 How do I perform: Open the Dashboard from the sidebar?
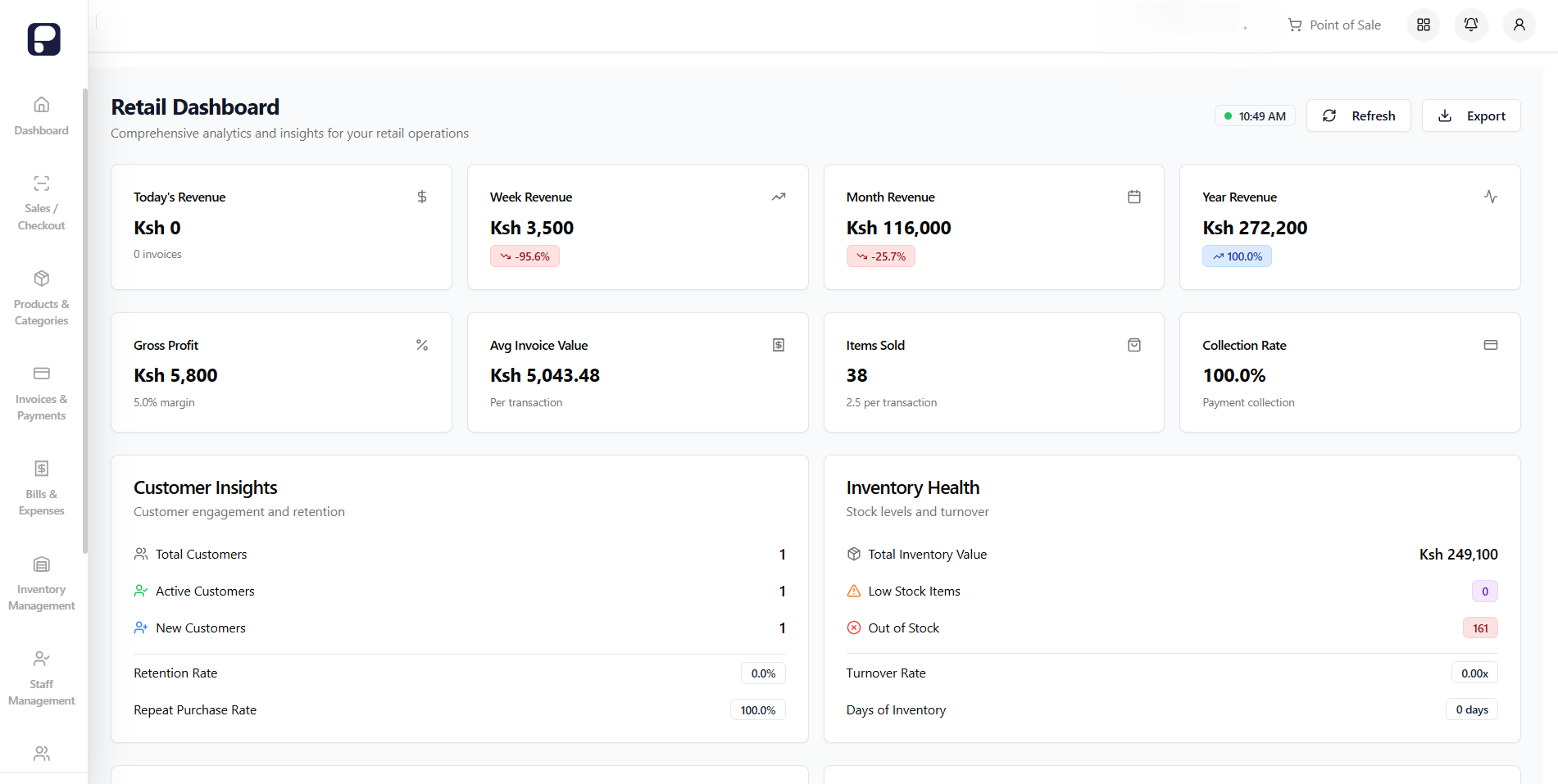[x=41, y=116]
